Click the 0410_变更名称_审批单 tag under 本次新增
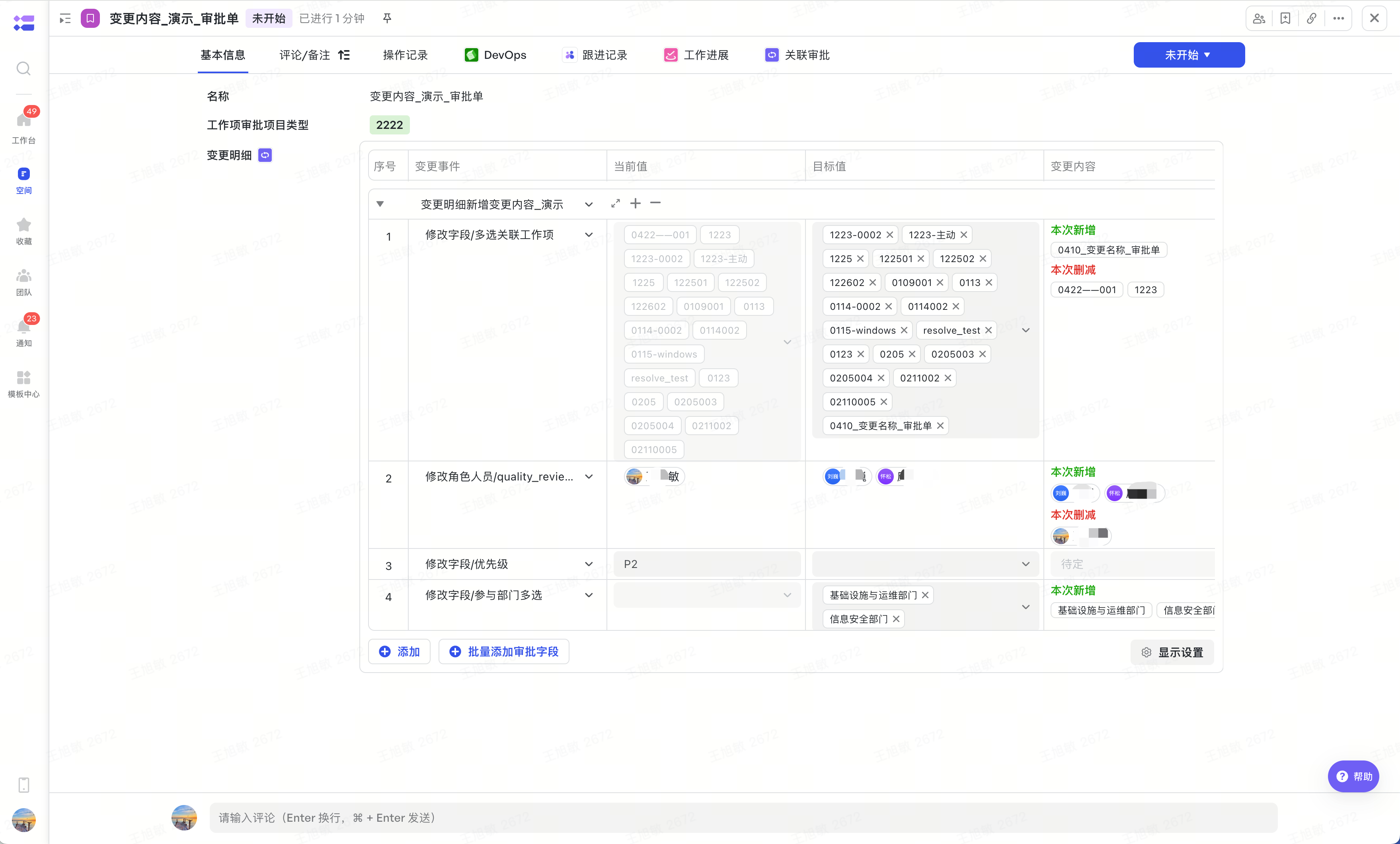 [1109, 250]
